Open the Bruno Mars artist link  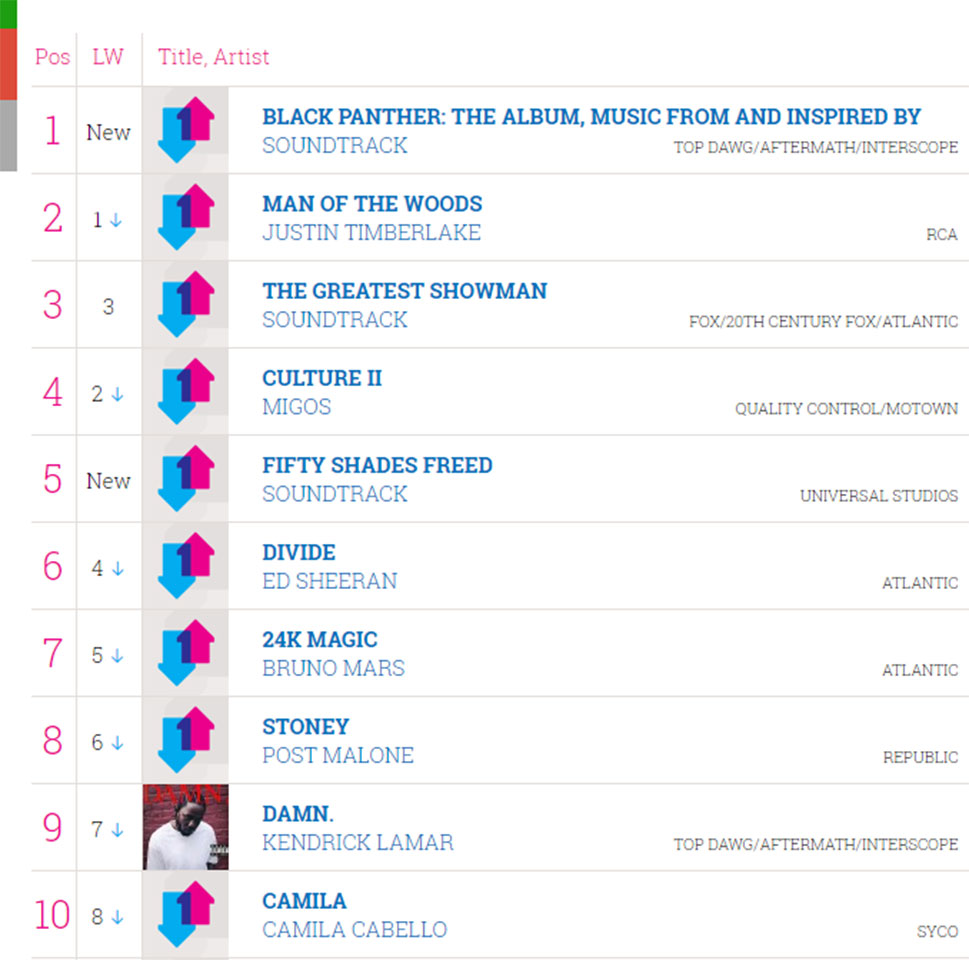click(x=333, y=668)
